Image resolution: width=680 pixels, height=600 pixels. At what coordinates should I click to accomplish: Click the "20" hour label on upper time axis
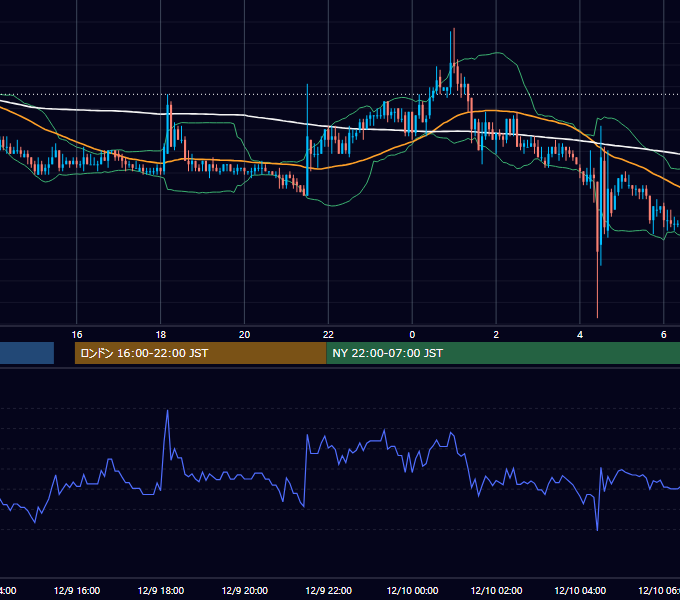point(245,334)
